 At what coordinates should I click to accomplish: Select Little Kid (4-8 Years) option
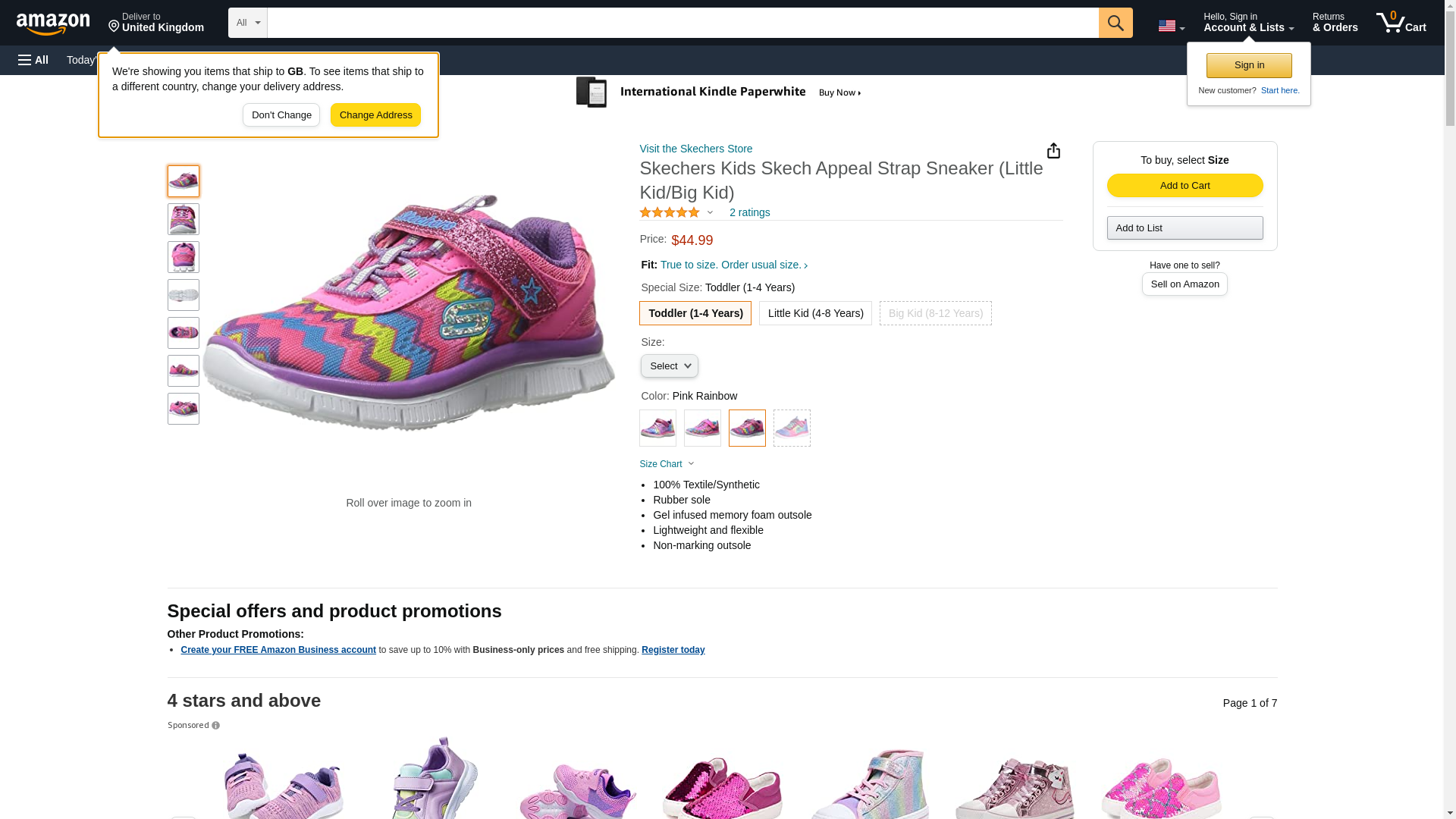coord(815,313)
